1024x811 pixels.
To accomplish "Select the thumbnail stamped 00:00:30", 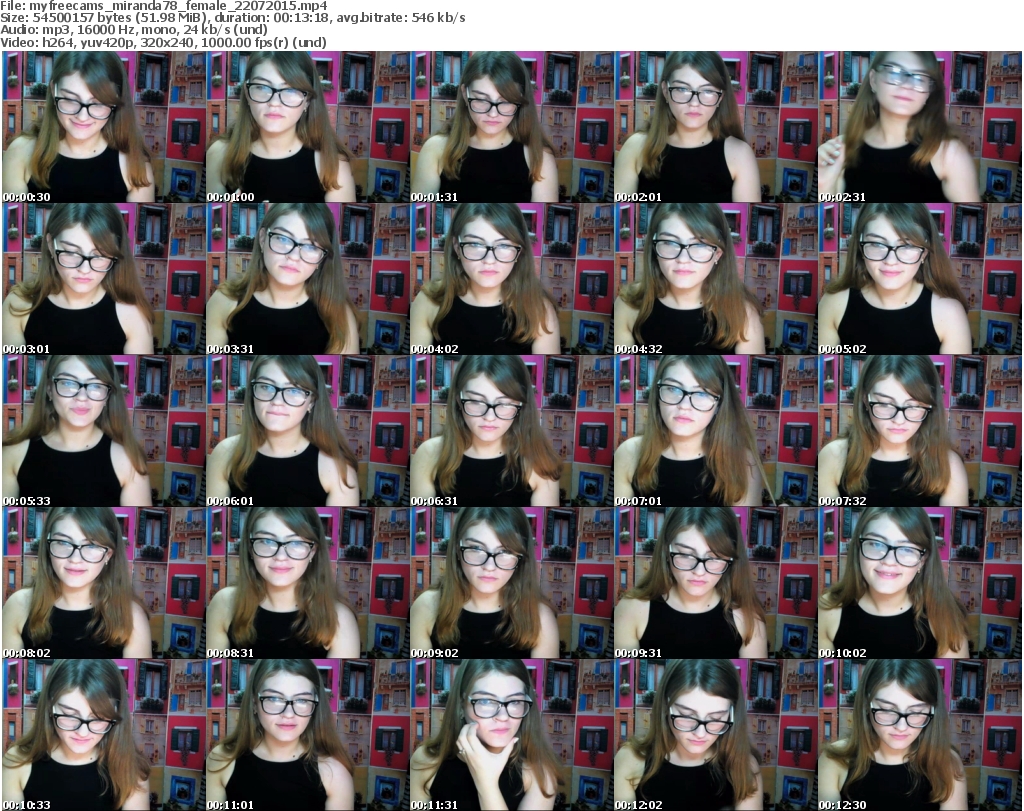I will pos(104,127).
